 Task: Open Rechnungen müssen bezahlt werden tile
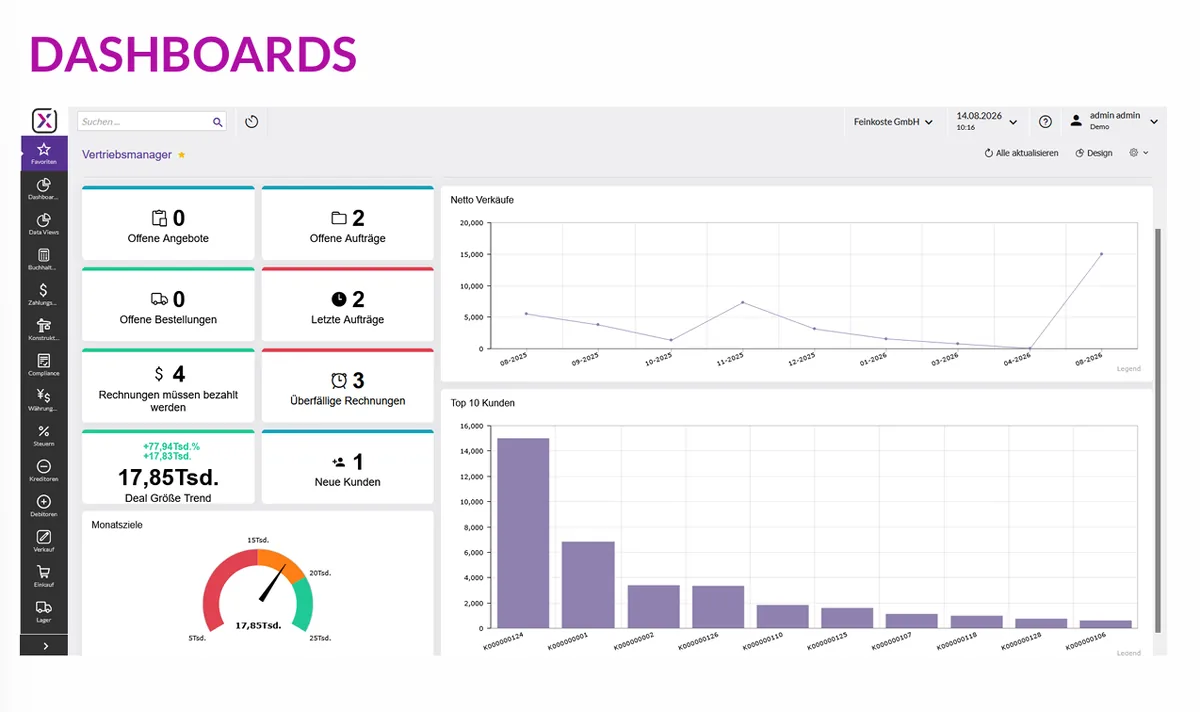pyautogui.click(x=168, y=387)
